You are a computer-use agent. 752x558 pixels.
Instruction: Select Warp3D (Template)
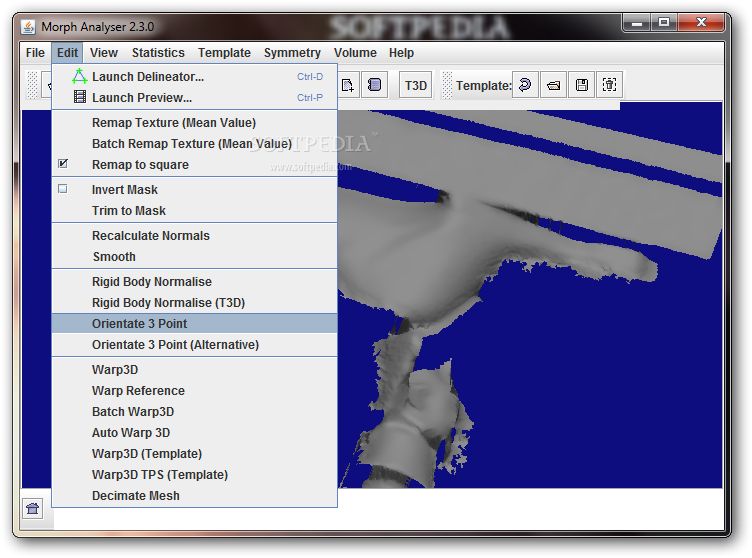195,454
